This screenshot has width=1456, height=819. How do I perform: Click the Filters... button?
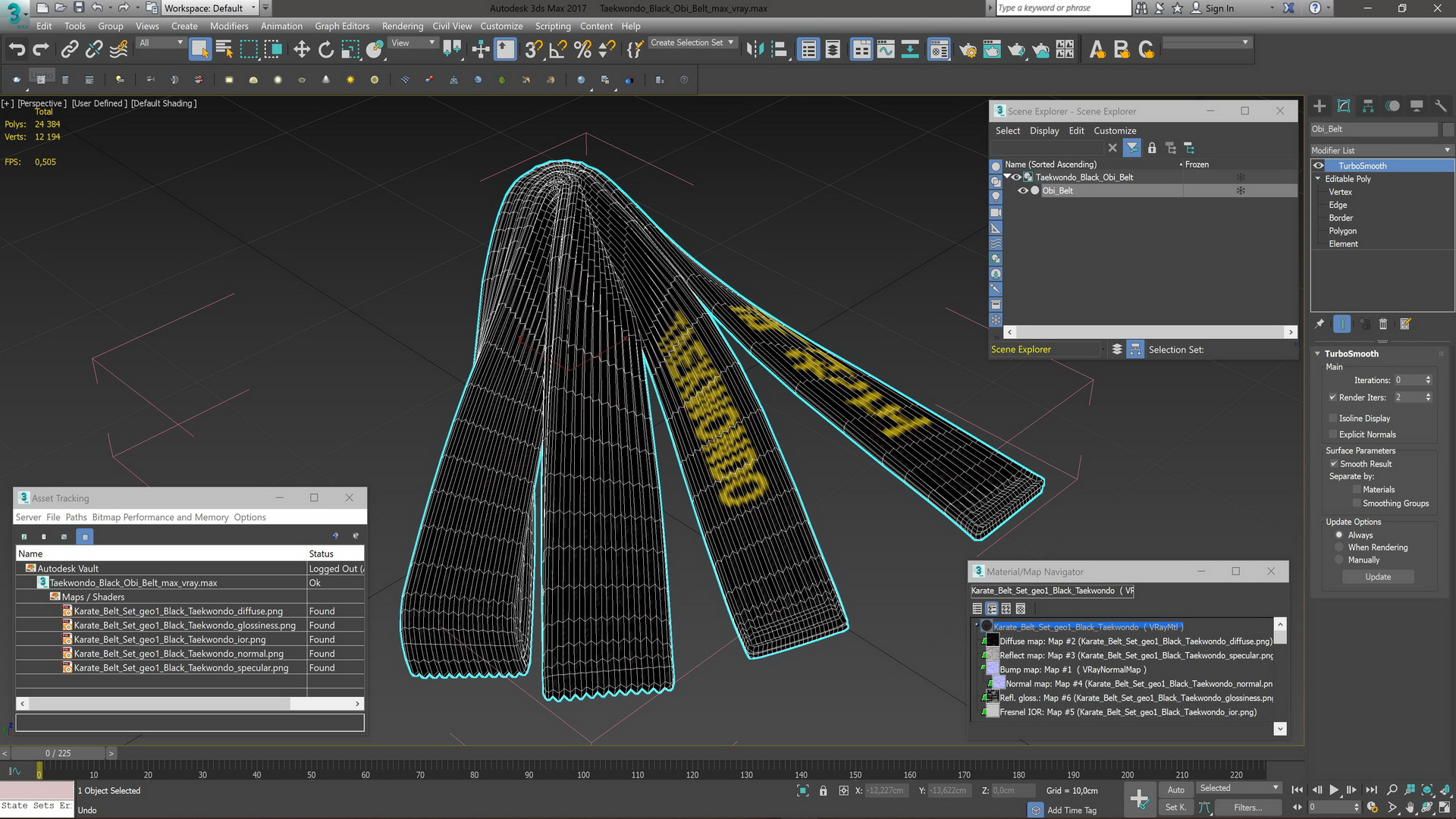pos(1247,808)
